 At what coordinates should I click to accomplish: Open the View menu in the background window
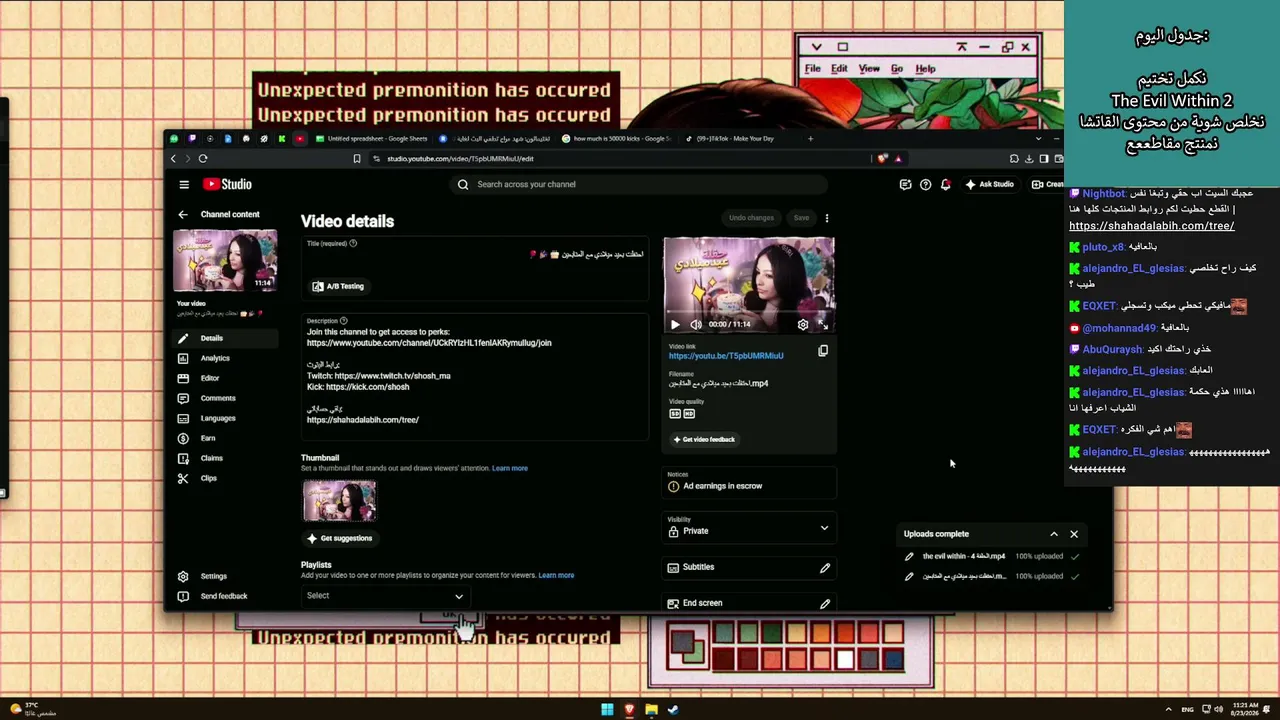tap(869, 69)
